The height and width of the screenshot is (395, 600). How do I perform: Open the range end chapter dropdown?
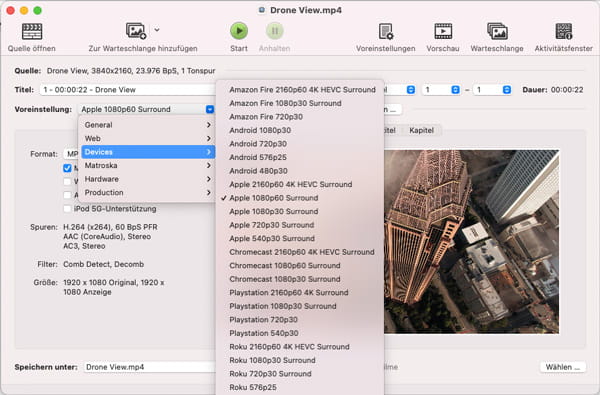pyautogui.click(x=492, y=90)
